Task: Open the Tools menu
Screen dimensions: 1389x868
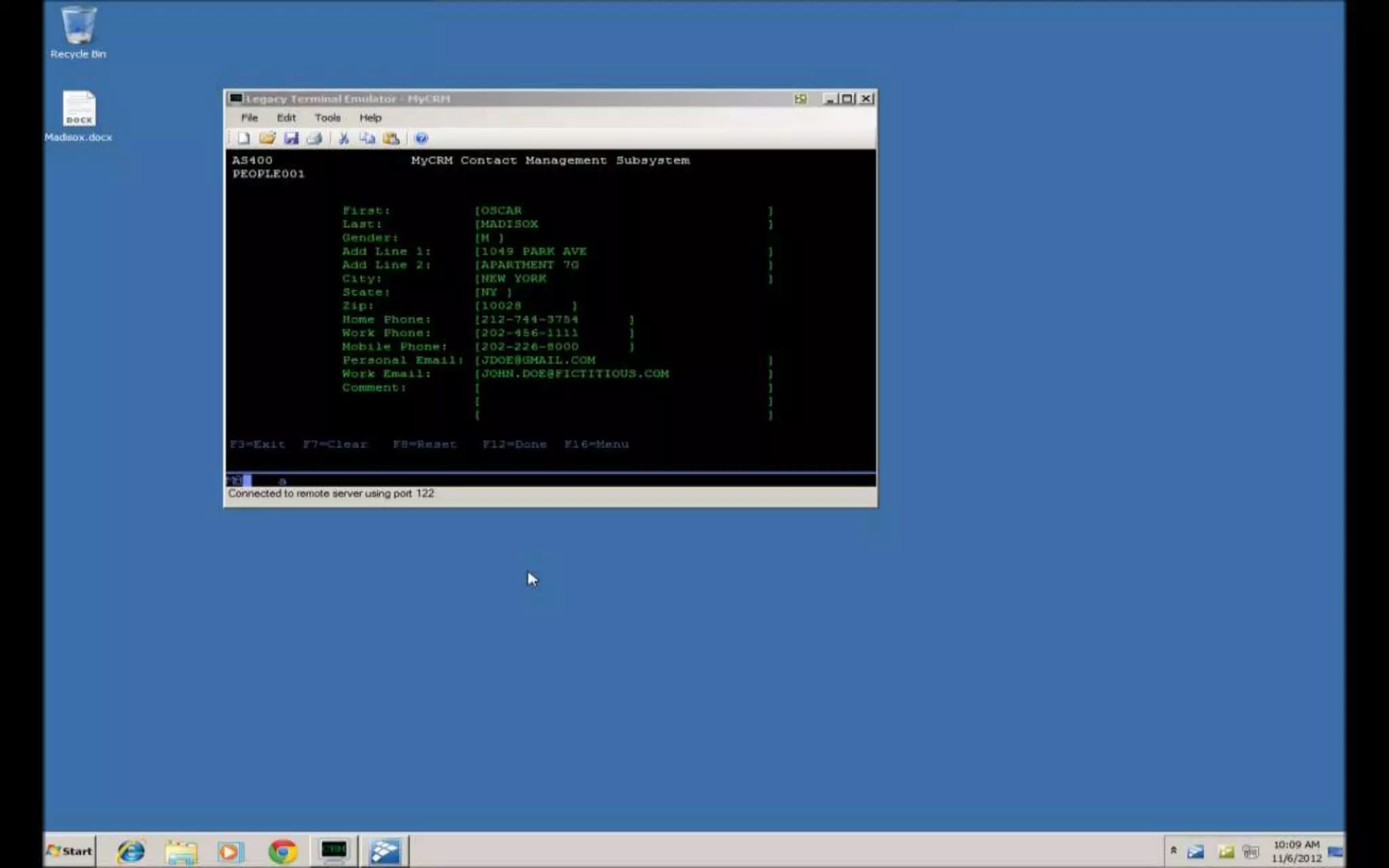Action: [328, 117]
